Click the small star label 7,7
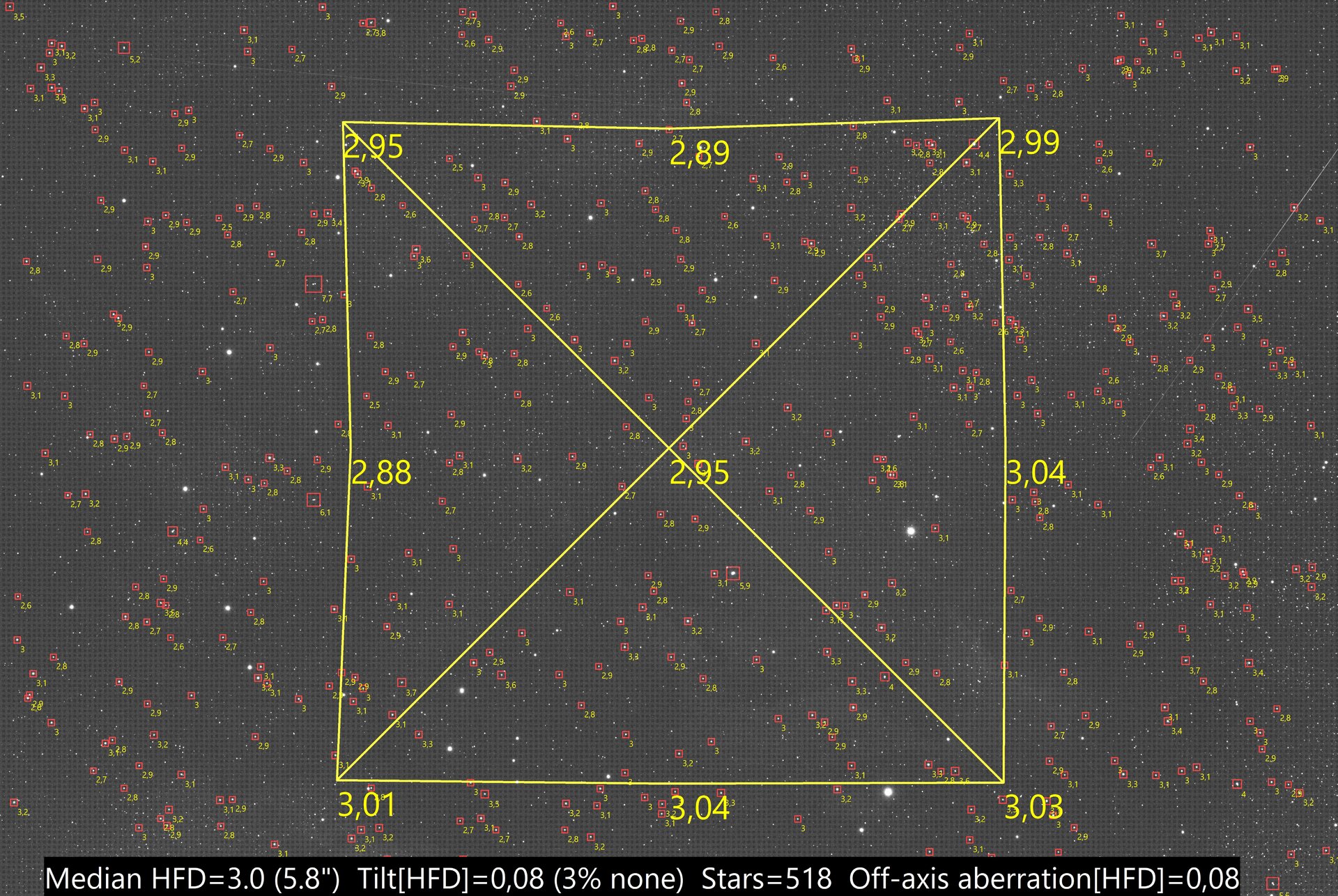This screenshot has width=1338, height=896. pos(327,299)
